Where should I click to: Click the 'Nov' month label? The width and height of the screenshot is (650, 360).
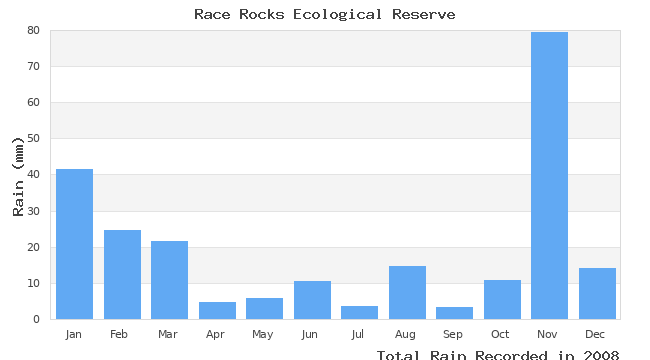pos(547,334)
